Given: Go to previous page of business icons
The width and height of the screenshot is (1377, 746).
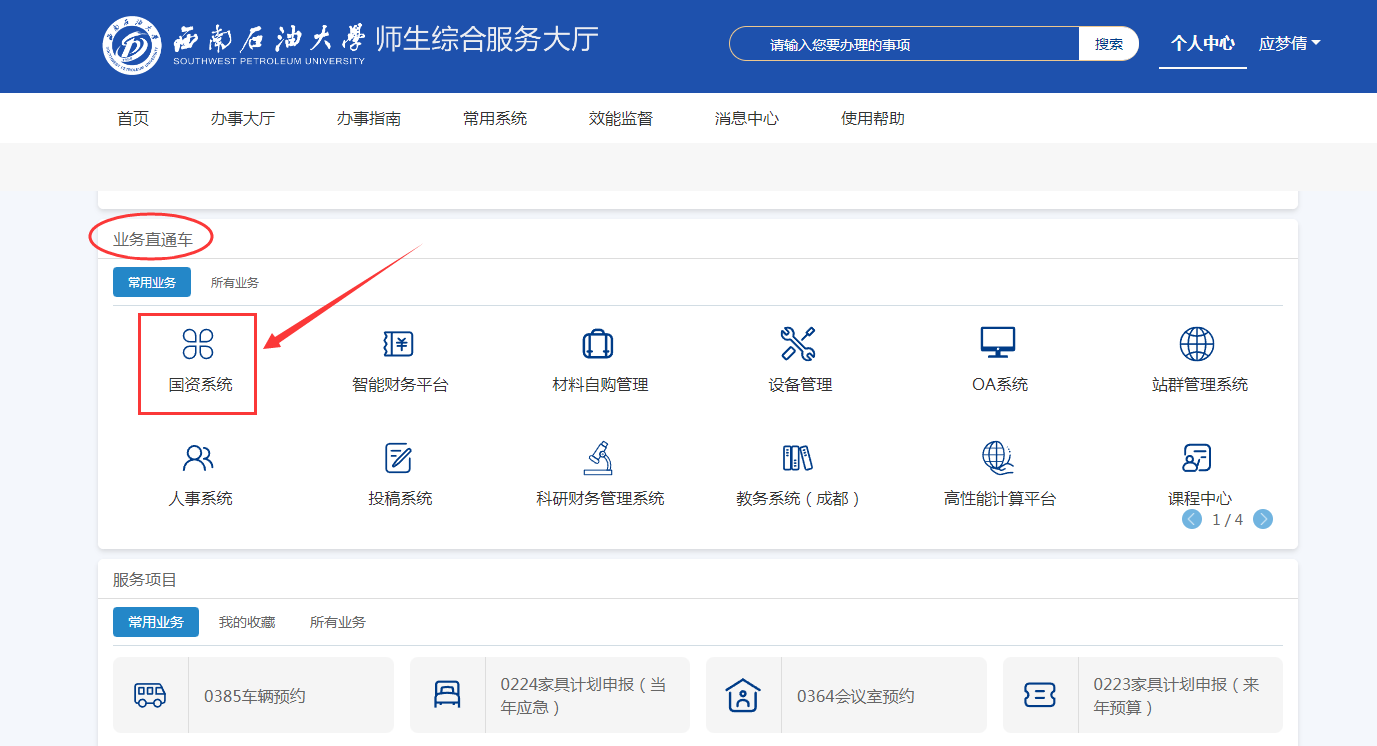Looking at the screenshot, I should (x=1192, y=519).
